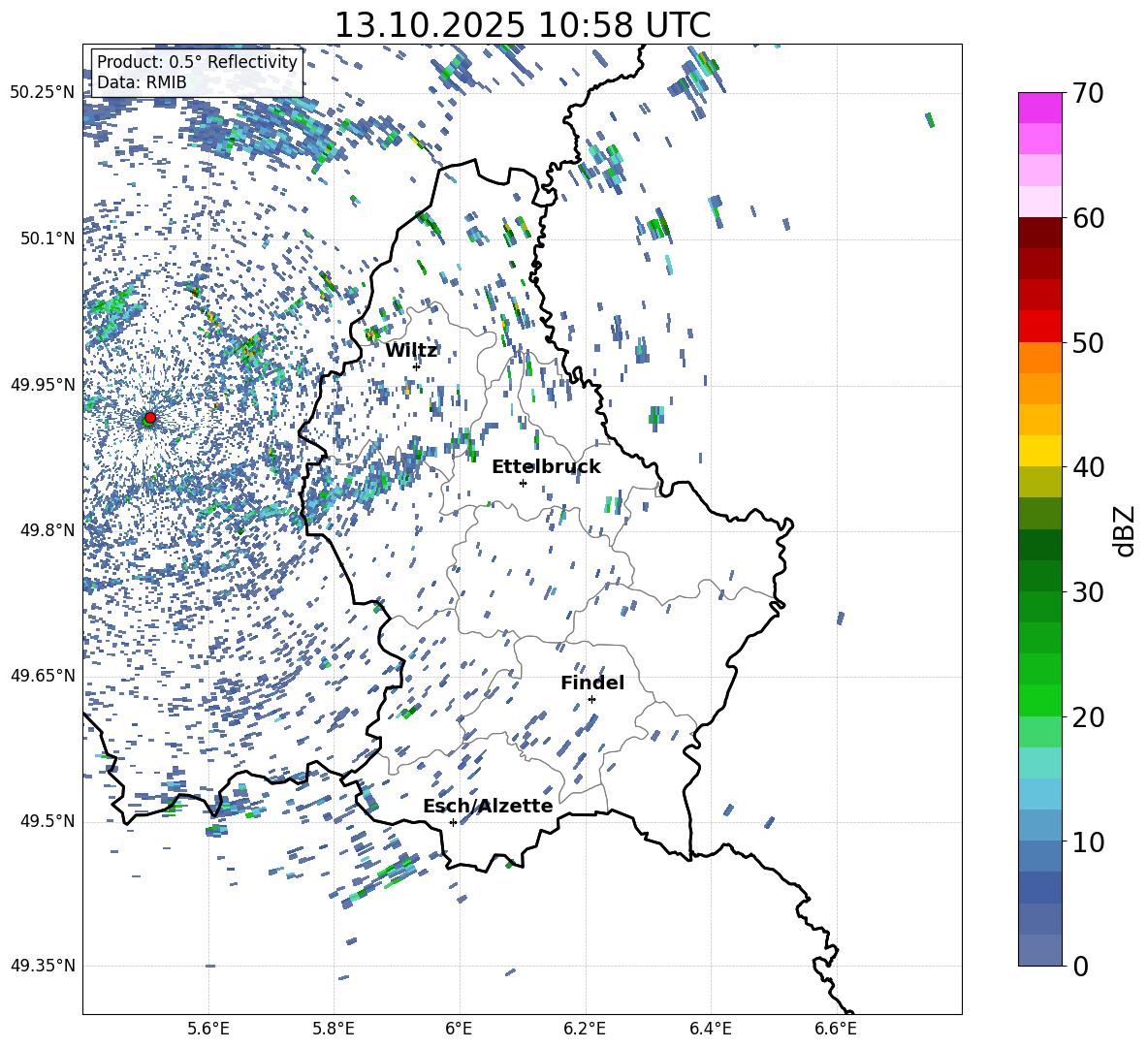
Task: Click the cross marker below Wiltz
Action: click(417, 366)
